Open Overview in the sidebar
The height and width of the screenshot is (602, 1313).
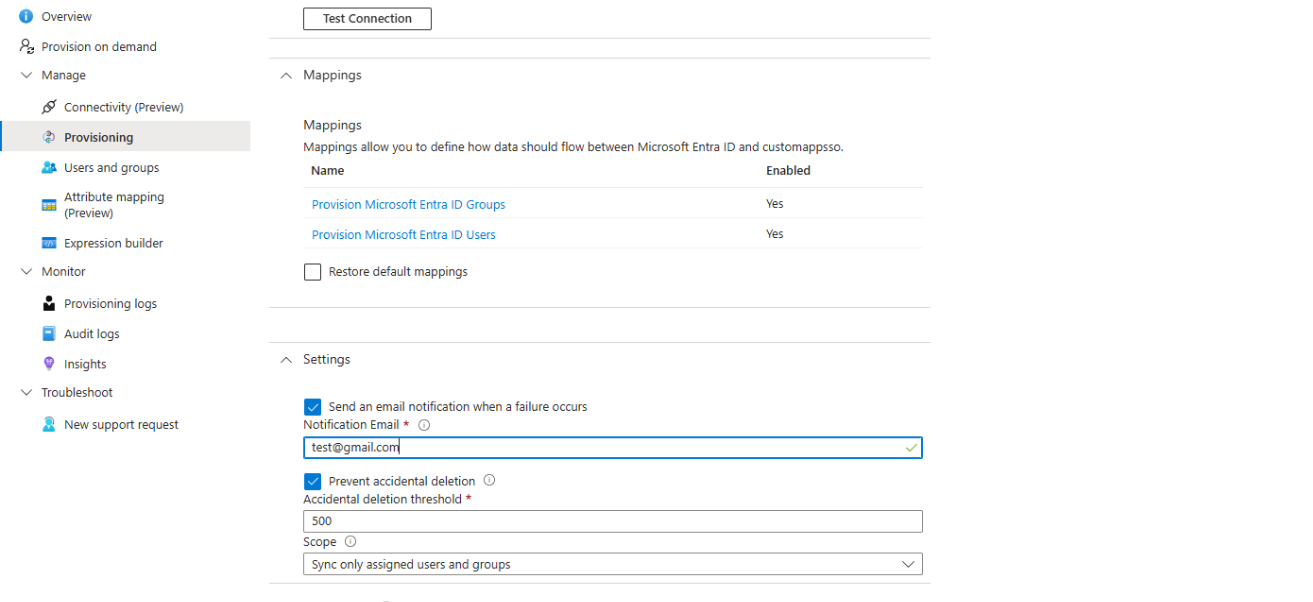66,17
